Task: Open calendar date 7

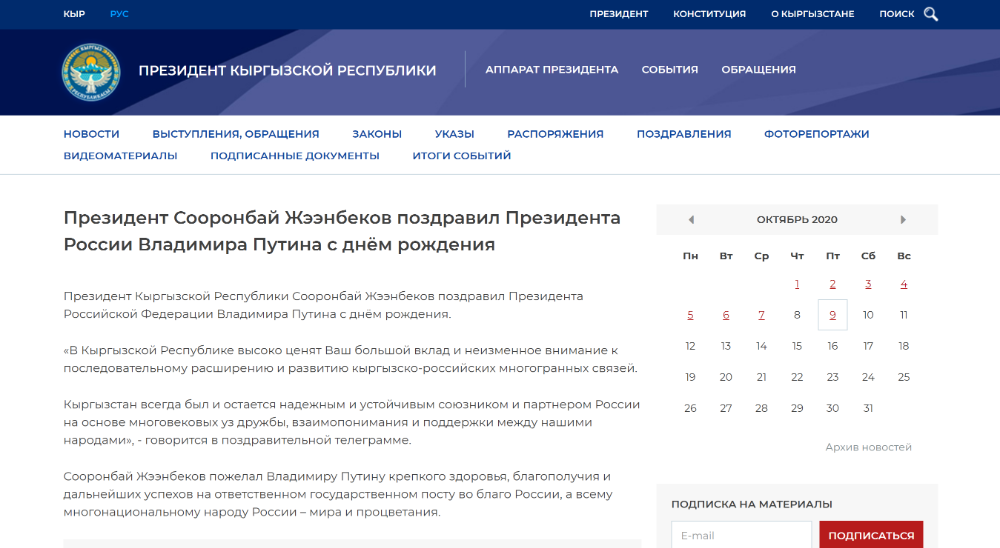Action: coord(761,315)
